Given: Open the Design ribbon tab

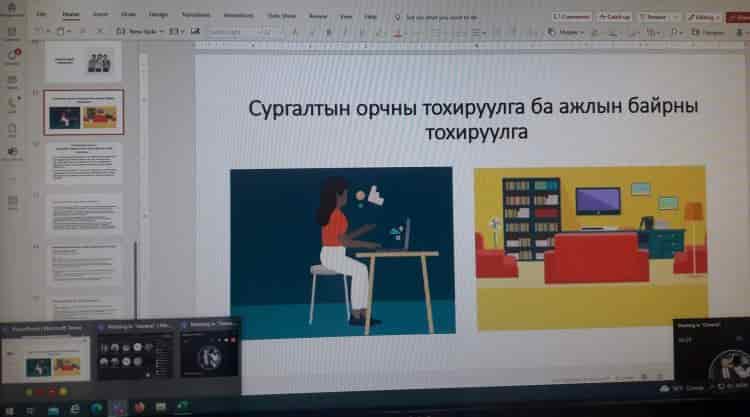Looking at the screenshot, I should coord(158,15).
